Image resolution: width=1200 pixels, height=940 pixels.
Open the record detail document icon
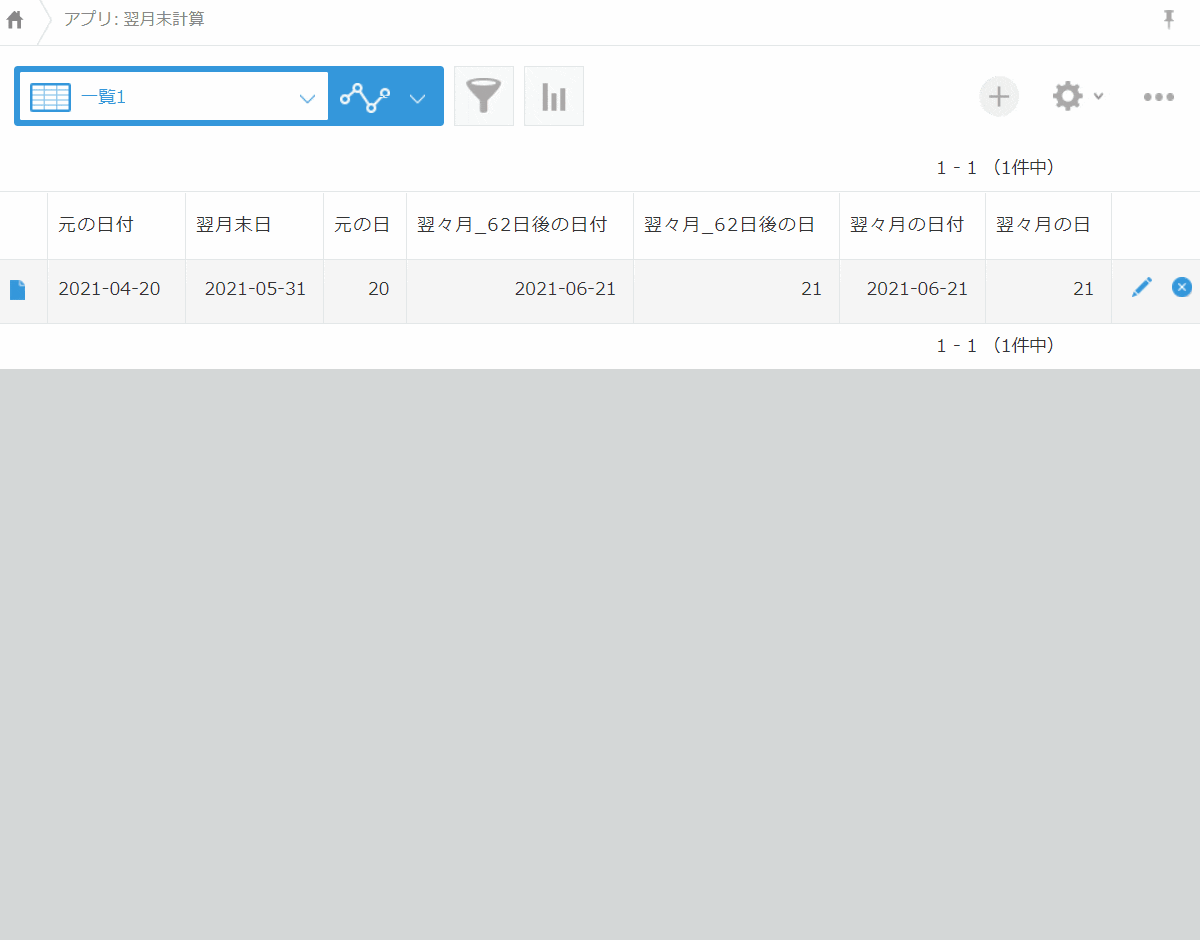pos(17,289)
